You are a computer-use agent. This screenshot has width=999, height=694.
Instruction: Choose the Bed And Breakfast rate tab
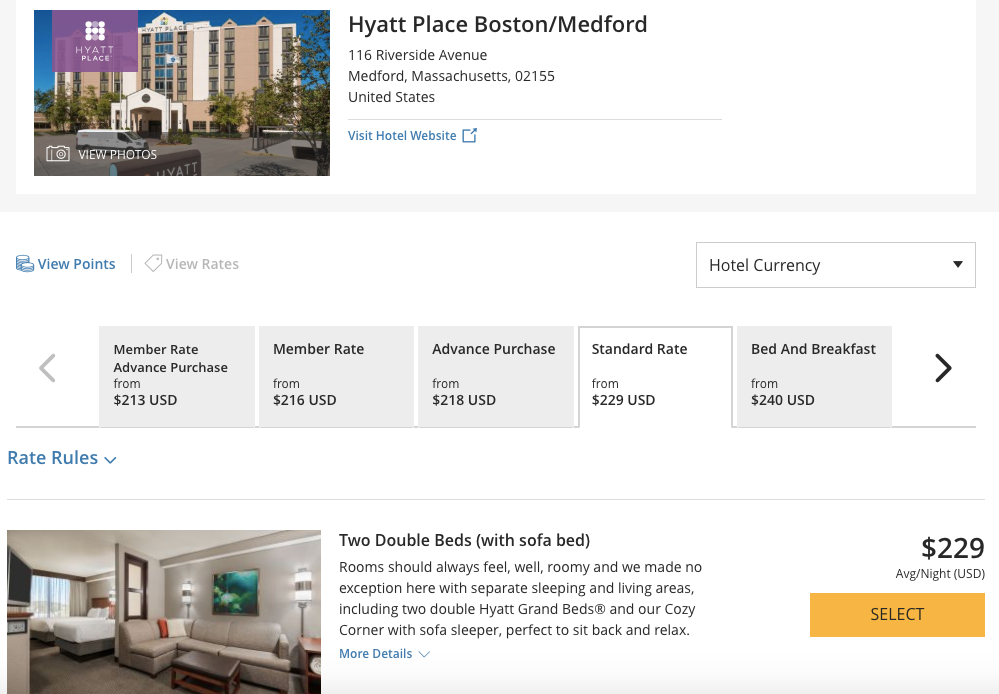[813, 376]
